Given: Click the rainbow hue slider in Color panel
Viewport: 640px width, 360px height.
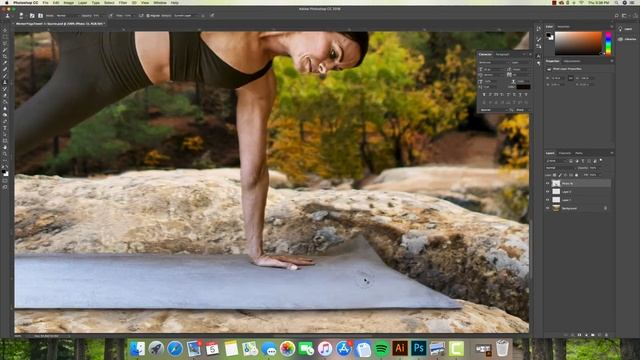Looking at the screenshot, I should (608, 44).
